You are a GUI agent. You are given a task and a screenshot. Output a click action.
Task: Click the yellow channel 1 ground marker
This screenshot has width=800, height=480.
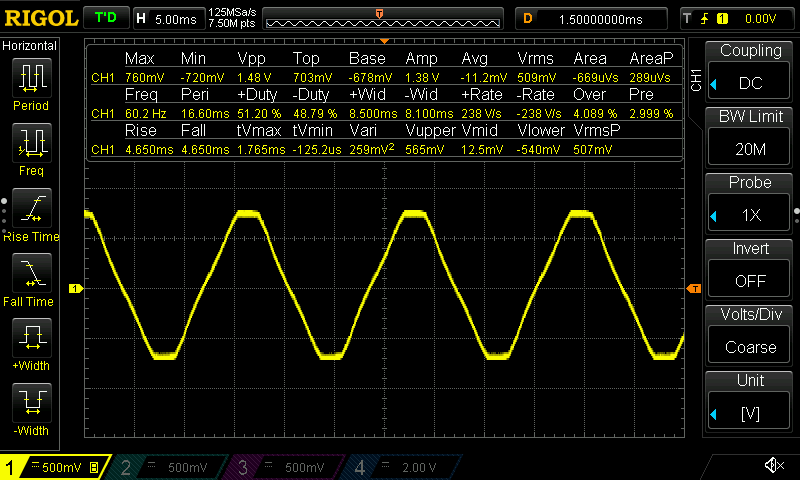(76, 289)
